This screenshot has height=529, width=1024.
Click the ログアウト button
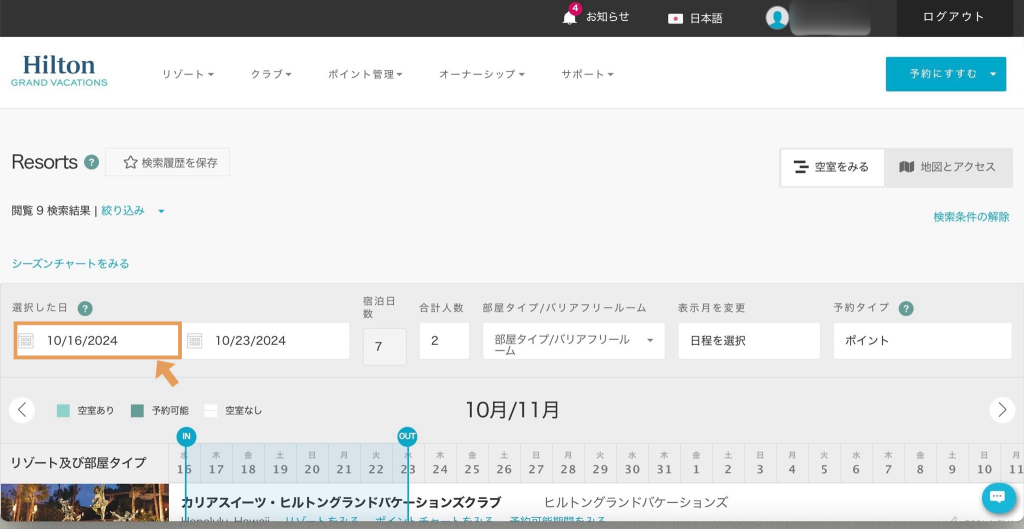click(x=953, y=17)
